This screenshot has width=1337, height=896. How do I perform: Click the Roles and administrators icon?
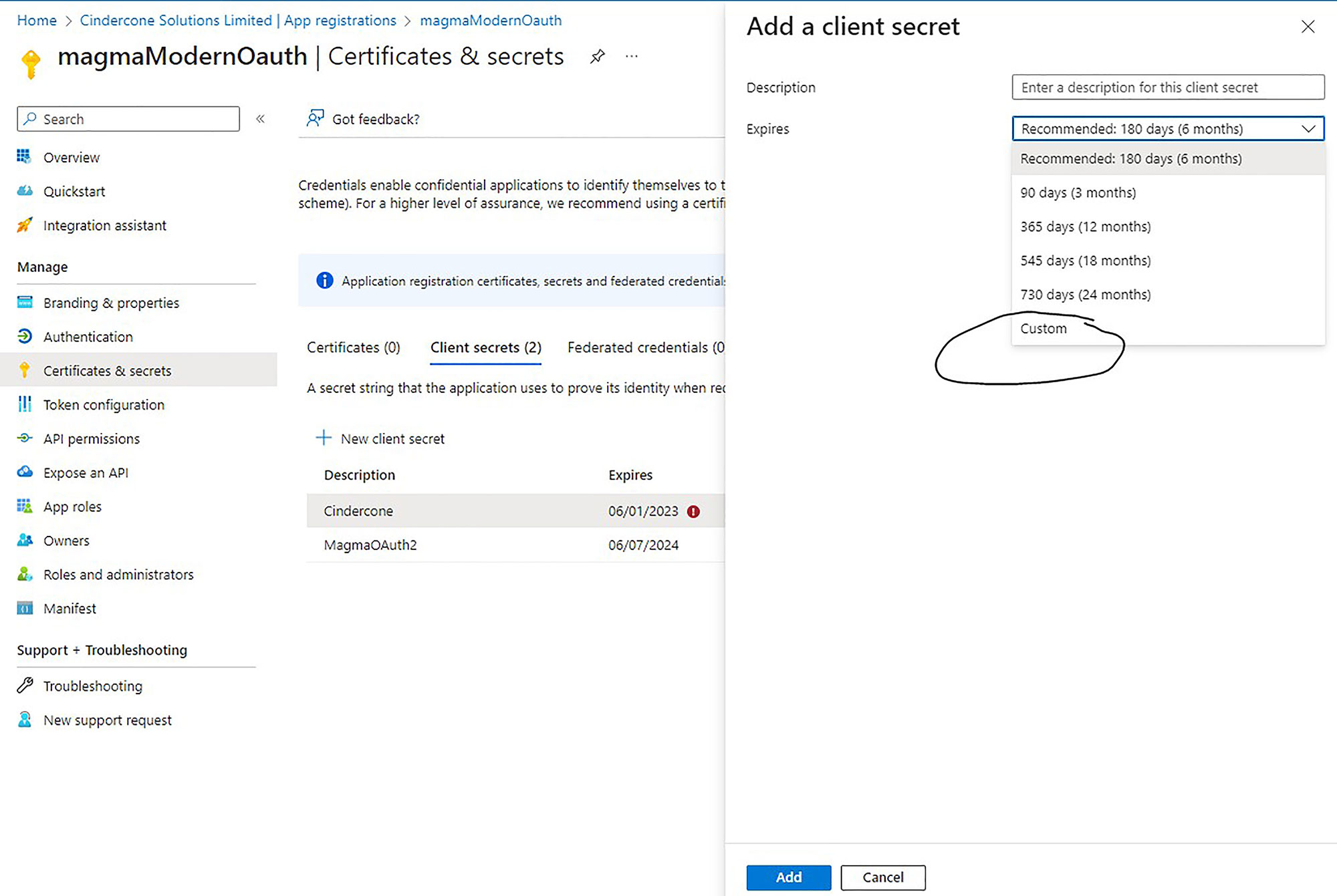25,574
